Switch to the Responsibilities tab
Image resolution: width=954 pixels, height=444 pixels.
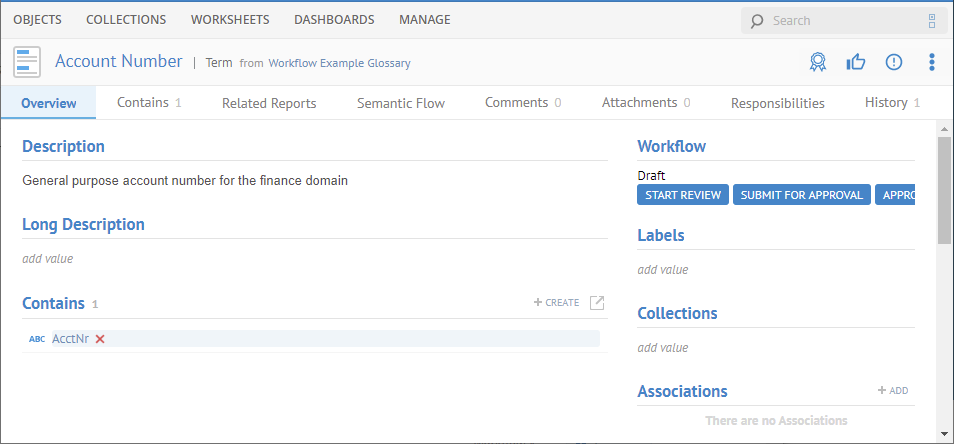(x=777, y=103)
